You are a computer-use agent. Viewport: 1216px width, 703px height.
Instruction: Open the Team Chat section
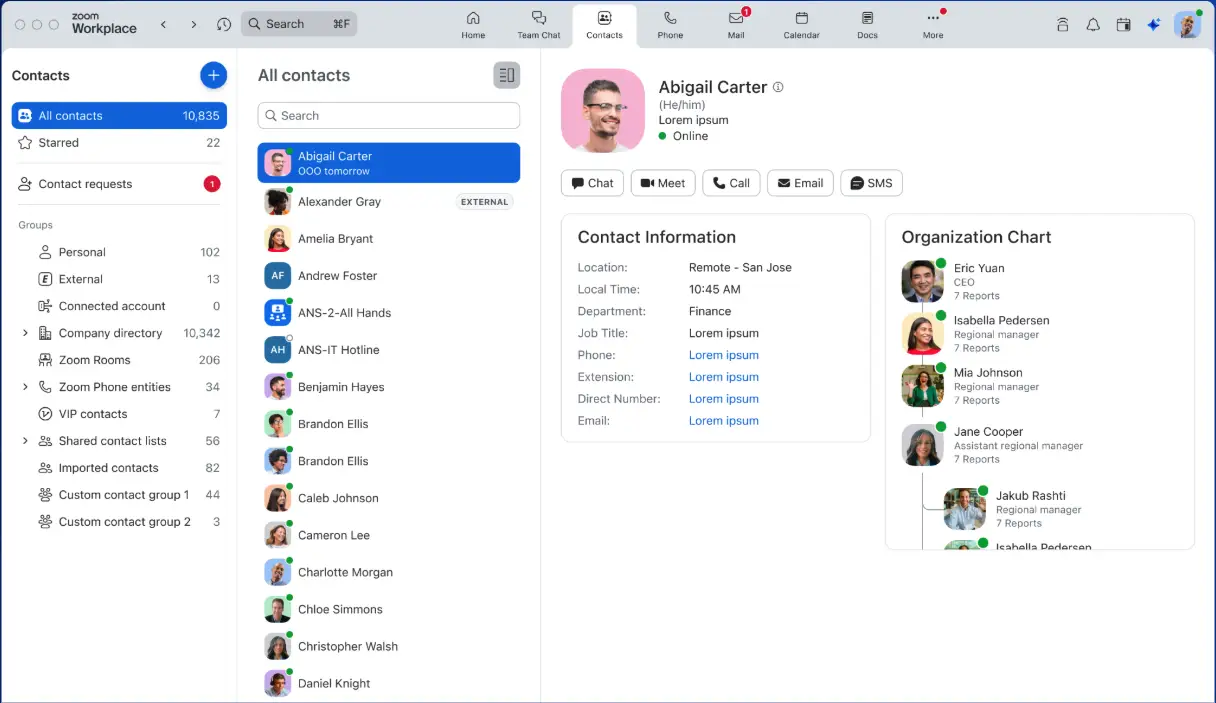pos(539,25)
